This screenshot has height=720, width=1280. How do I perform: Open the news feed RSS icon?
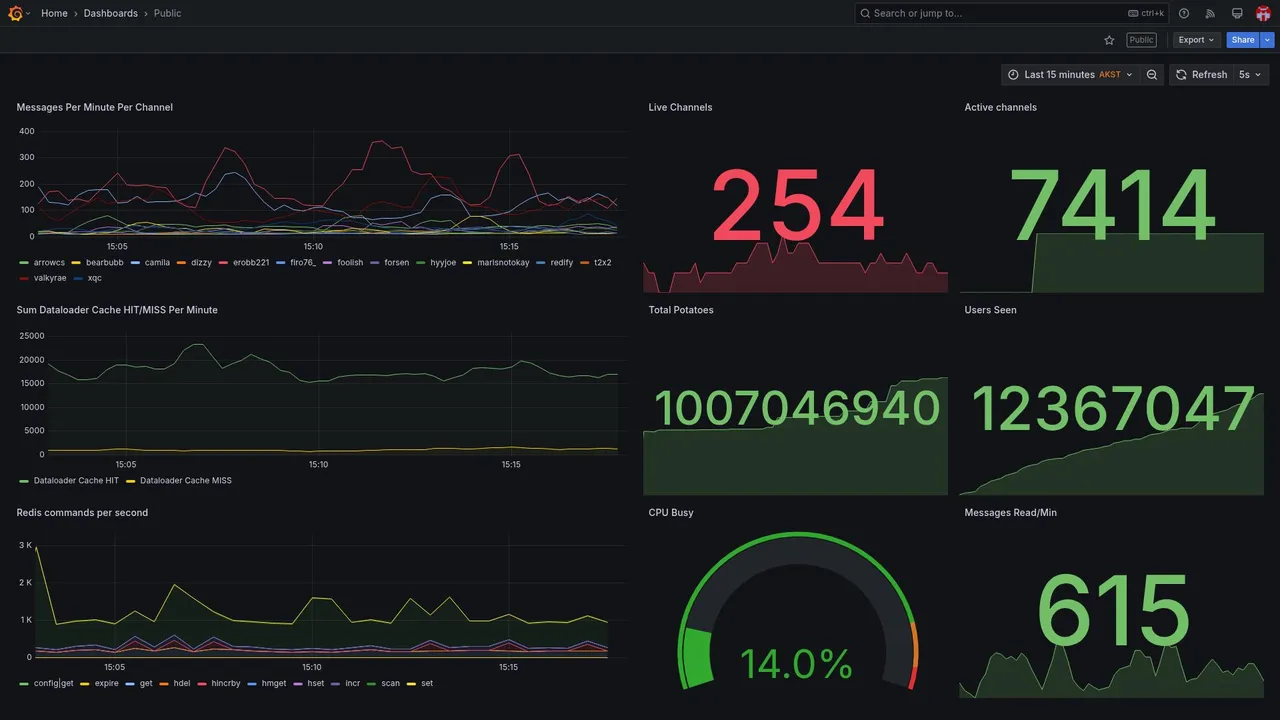coord(1210,13)
